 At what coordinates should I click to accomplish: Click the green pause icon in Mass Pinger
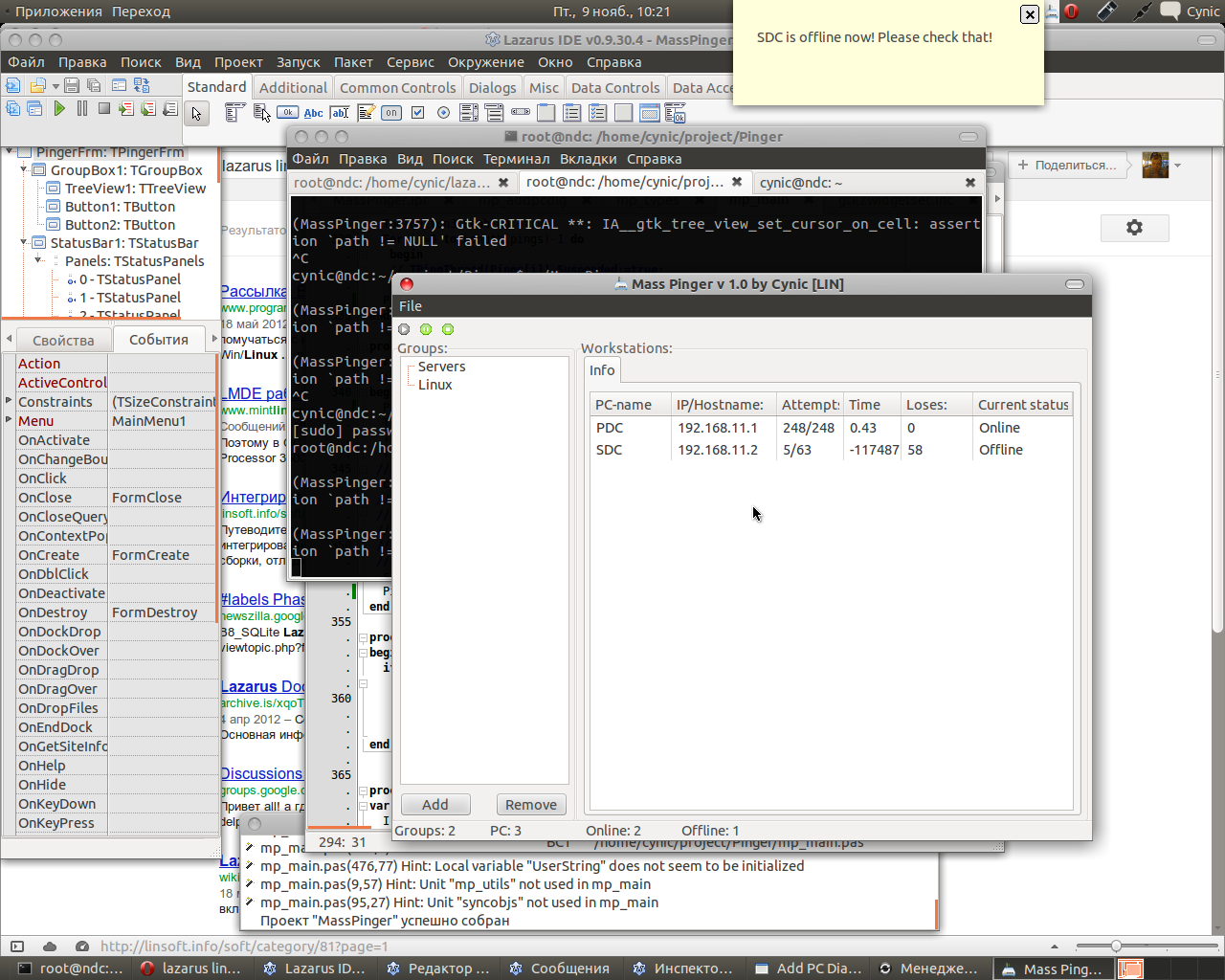(x=426, y=329)
